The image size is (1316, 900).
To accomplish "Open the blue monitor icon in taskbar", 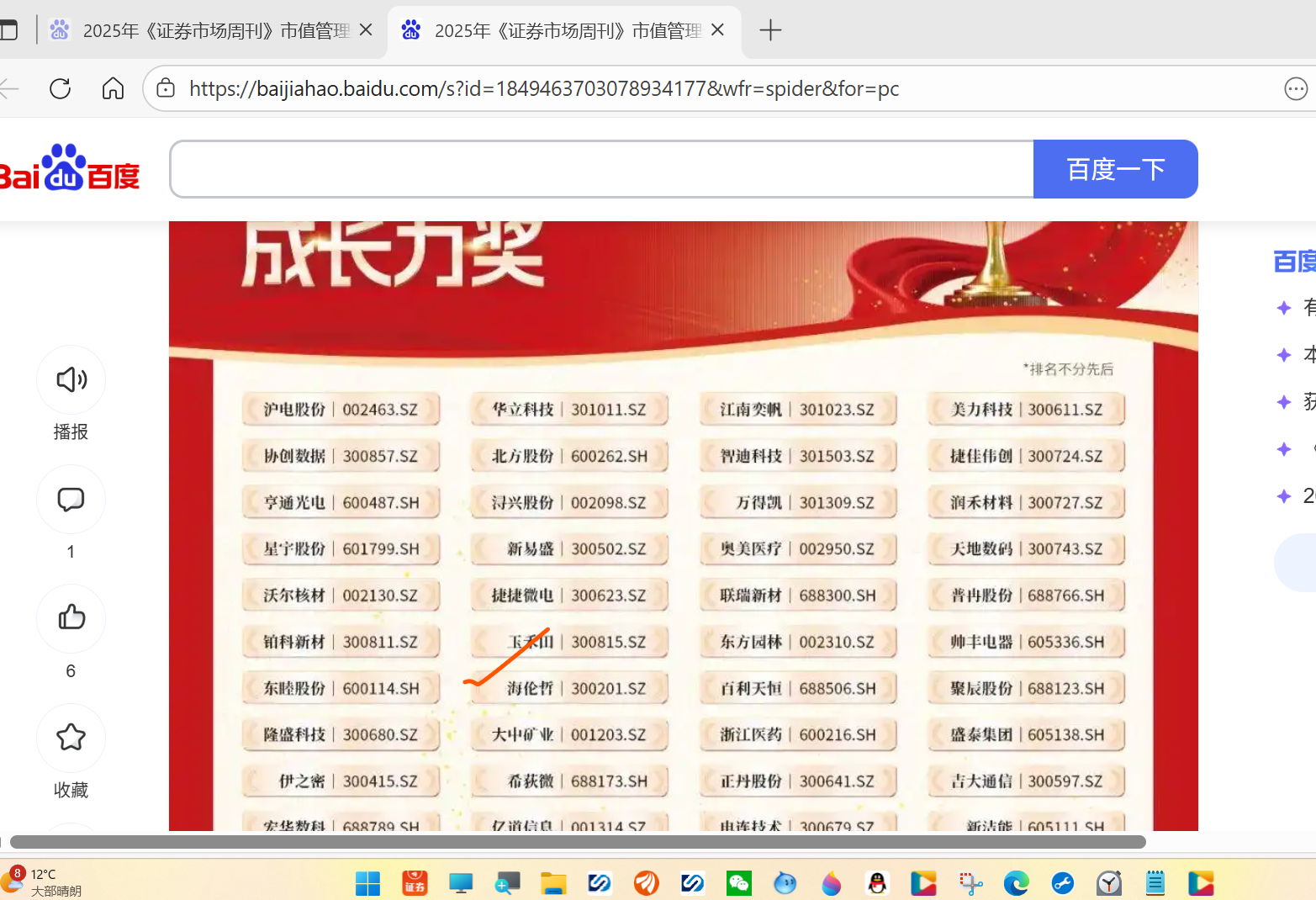I will 461,883.
